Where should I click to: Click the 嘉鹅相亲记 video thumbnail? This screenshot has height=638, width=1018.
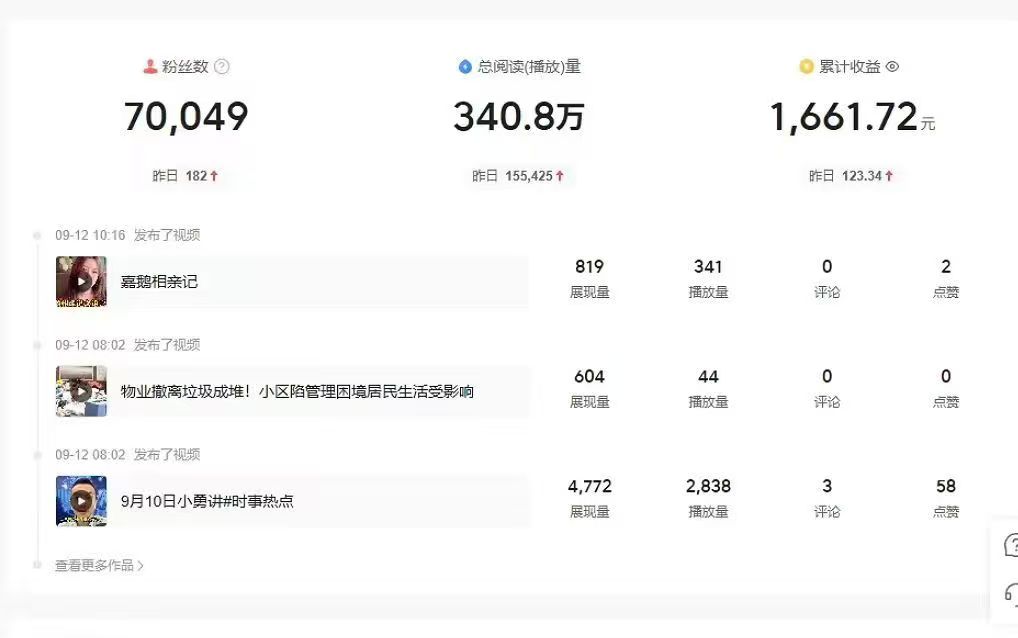[81, 283]
